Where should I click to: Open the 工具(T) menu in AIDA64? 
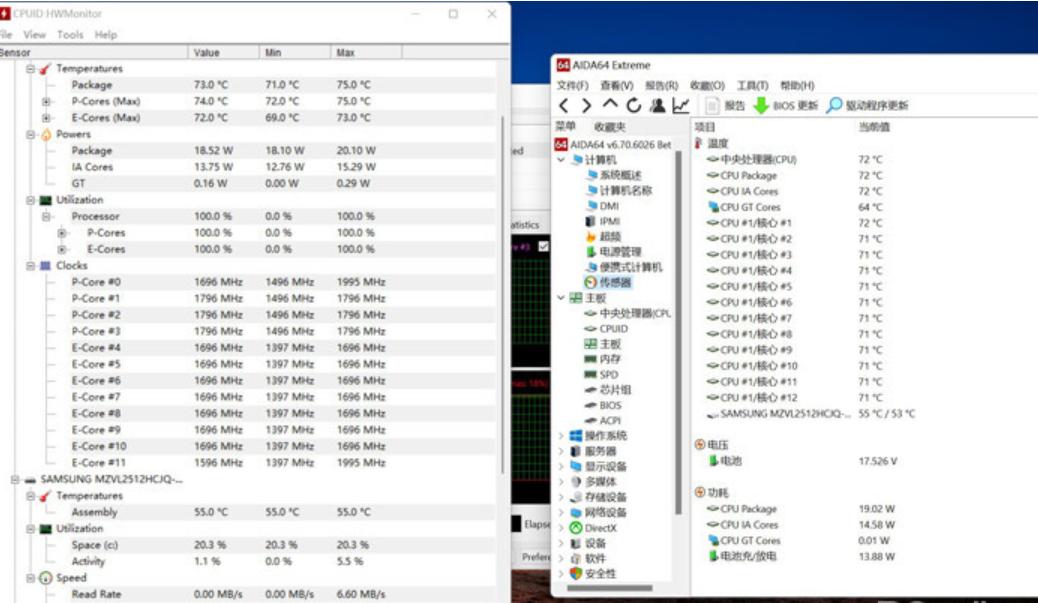point(751,83)
